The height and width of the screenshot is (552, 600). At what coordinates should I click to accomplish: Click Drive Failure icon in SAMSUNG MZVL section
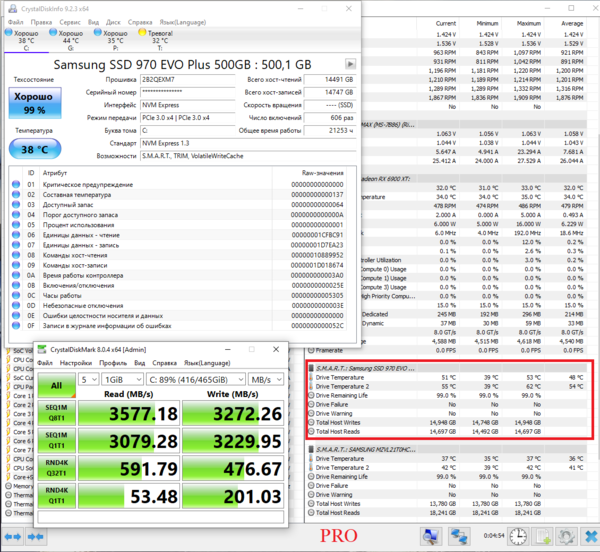pos(311,486)
